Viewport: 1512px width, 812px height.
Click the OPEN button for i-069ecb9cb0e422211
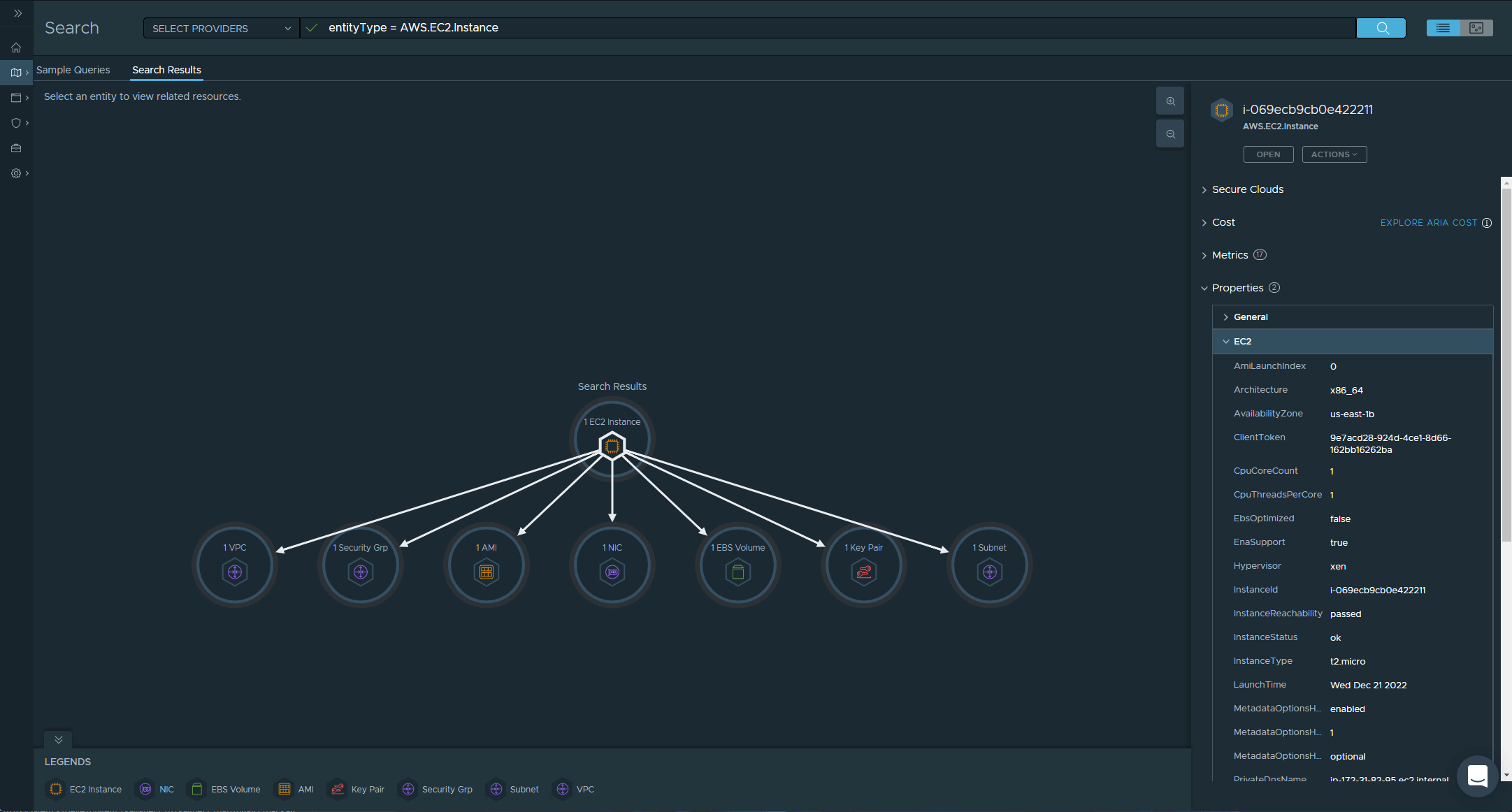point(1268,154)
